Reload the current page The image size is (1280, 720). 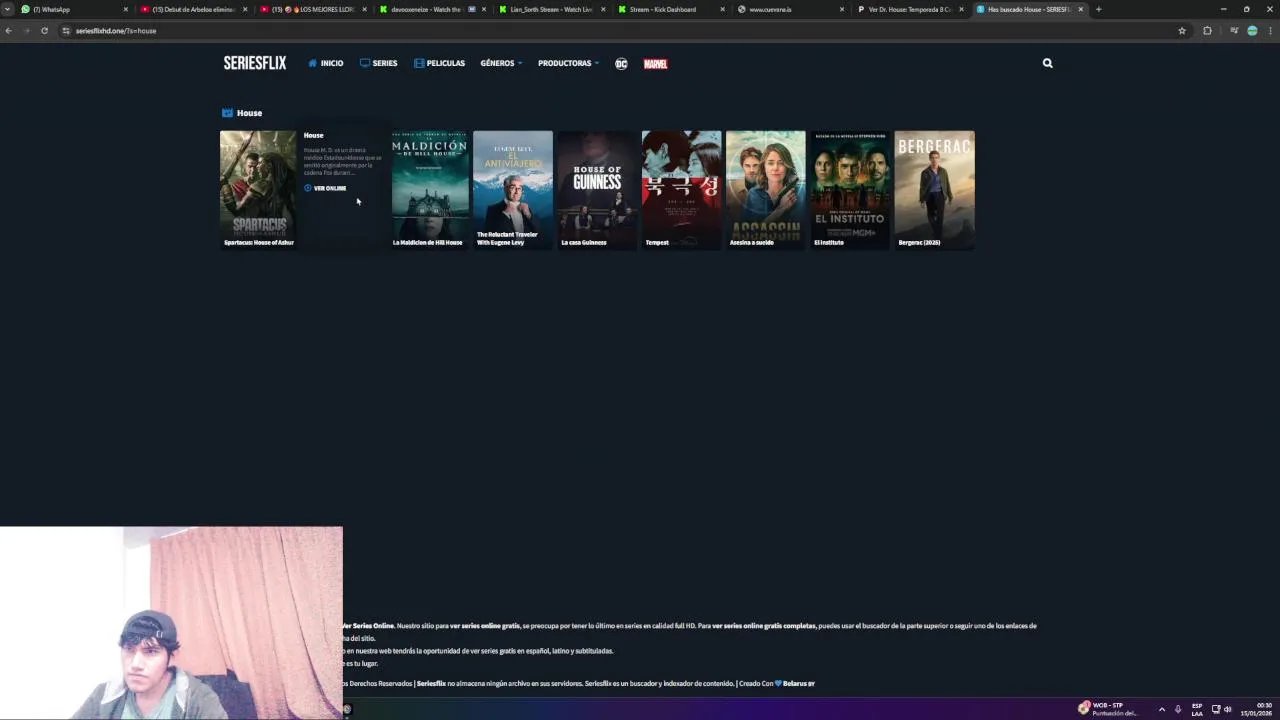tap(44, 31)
